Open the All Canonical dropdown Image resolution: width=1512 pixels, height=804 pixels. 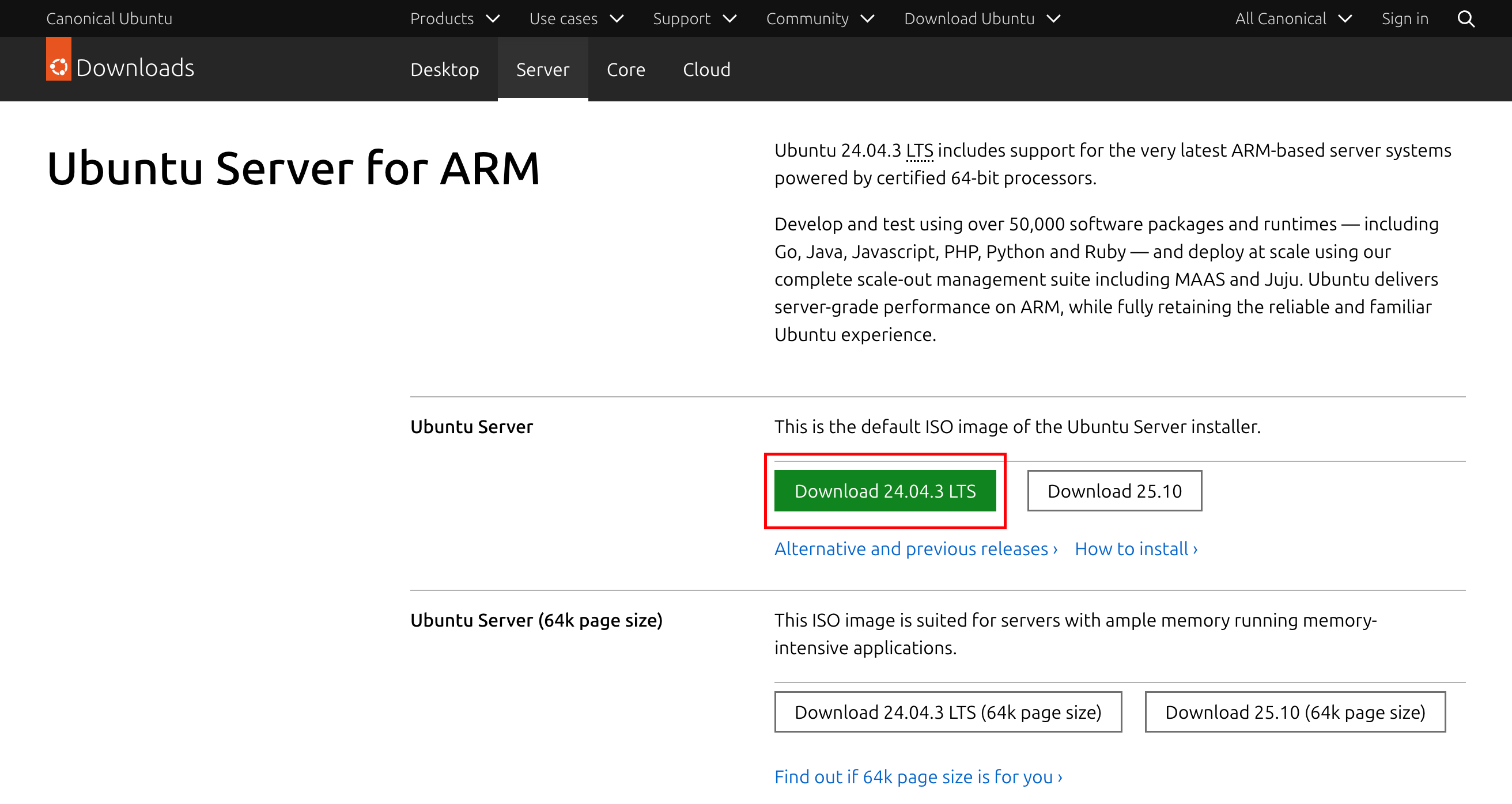tap(1292, 19)
